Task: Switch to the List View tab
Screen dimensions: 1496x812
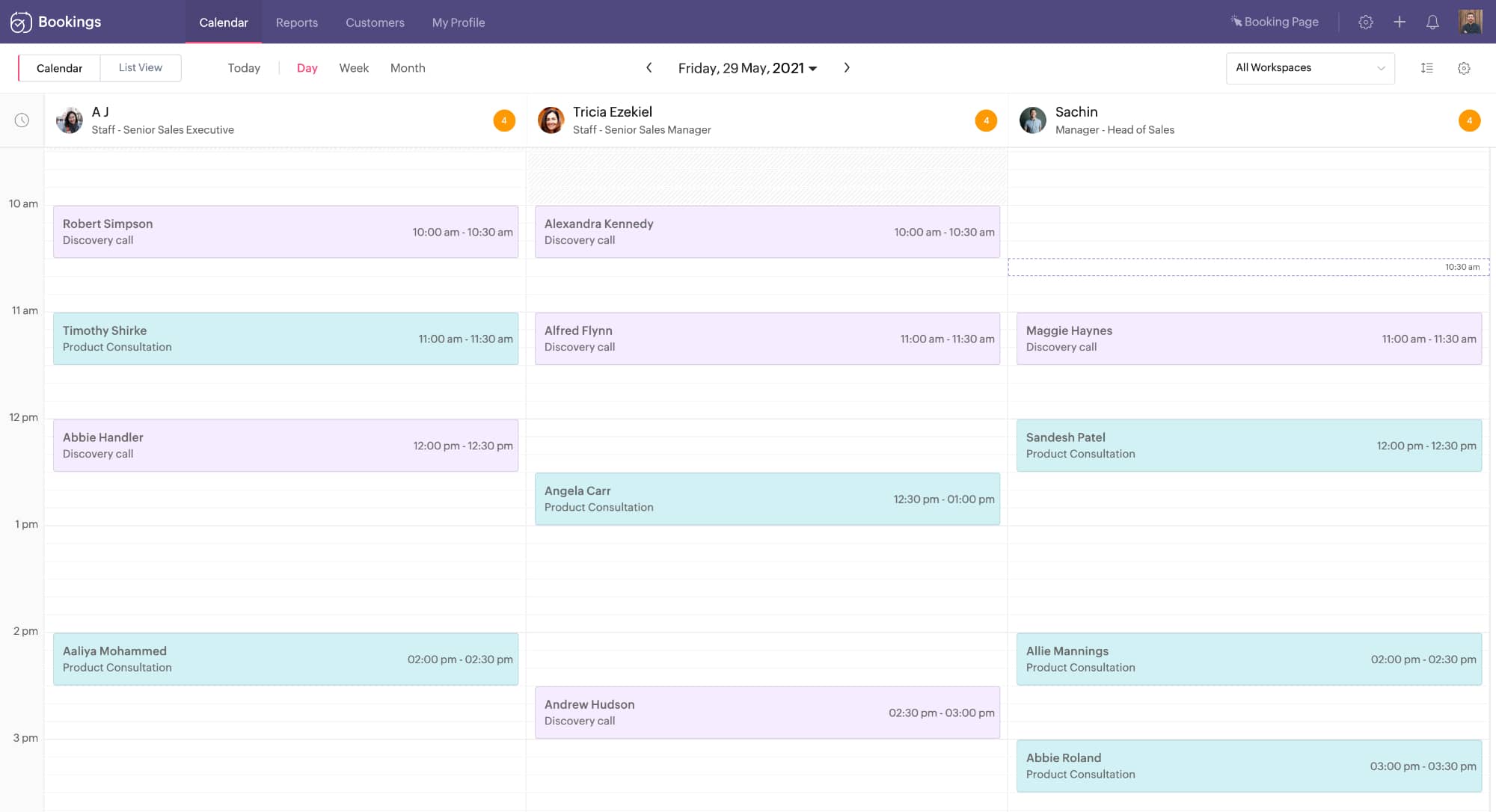Action: point(141,67)
